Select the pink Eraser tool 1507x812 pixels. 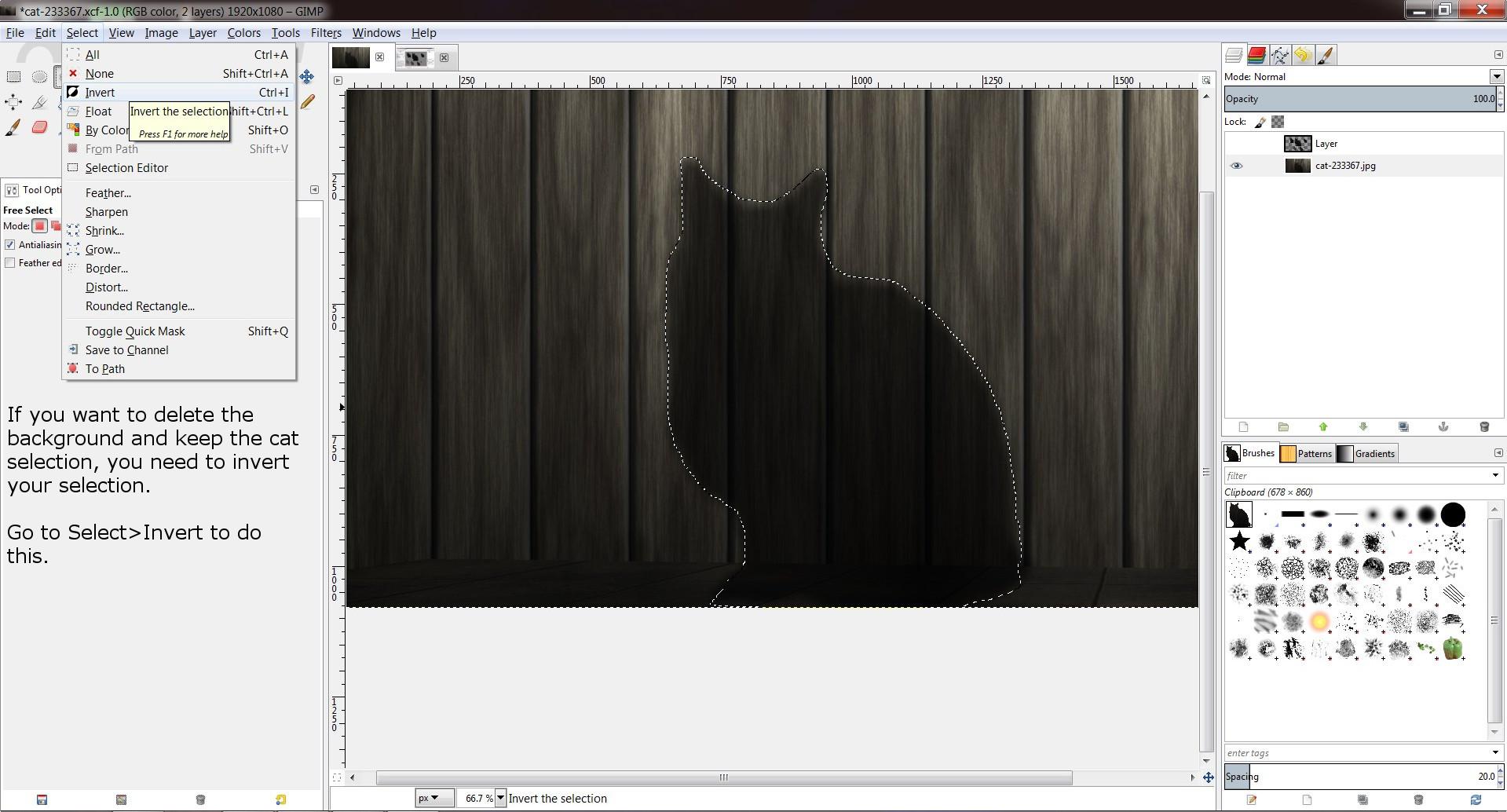39,127
